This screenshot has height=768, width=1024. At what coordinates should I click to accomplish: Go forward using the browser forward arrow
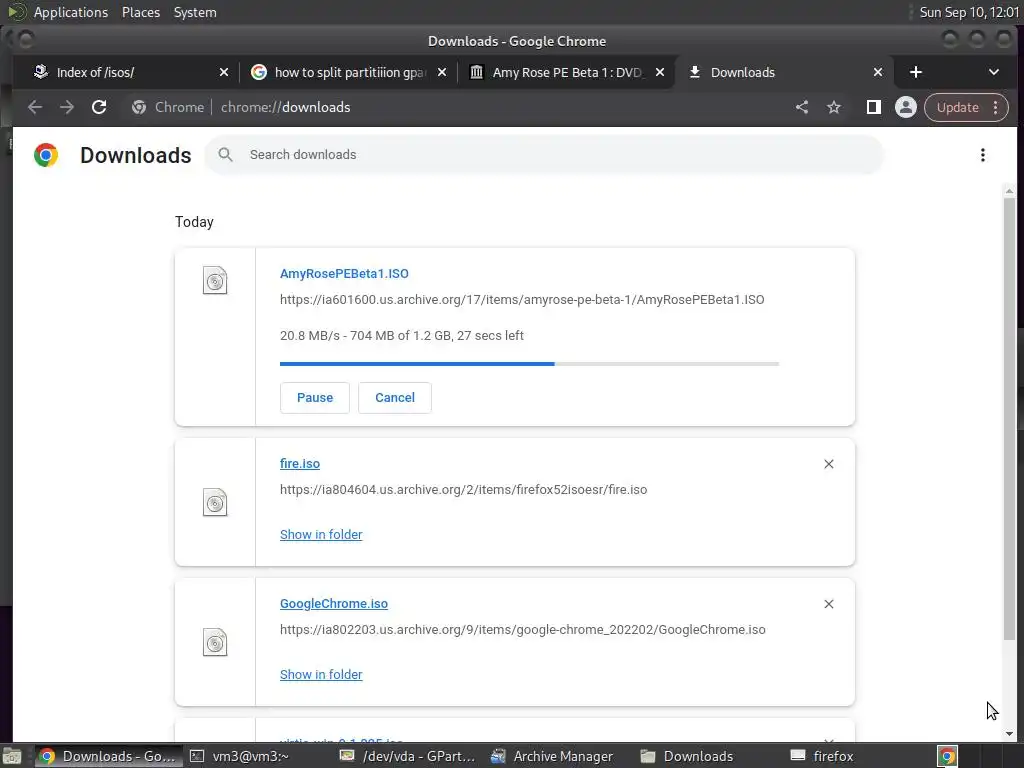(x=67, y=107)
